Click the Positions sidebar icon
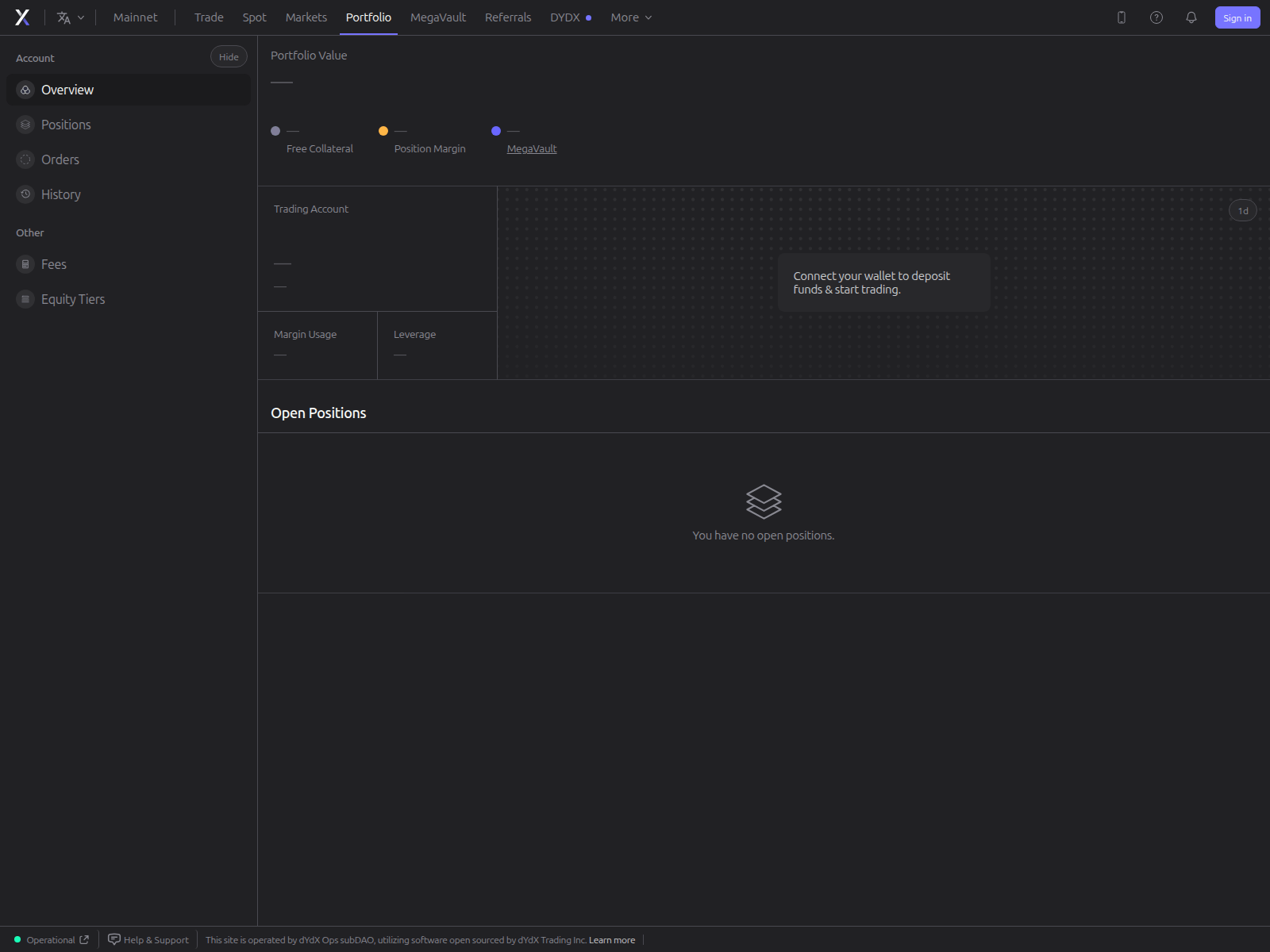Screen dimensions: 1270x952 click(x=25, y=125)
